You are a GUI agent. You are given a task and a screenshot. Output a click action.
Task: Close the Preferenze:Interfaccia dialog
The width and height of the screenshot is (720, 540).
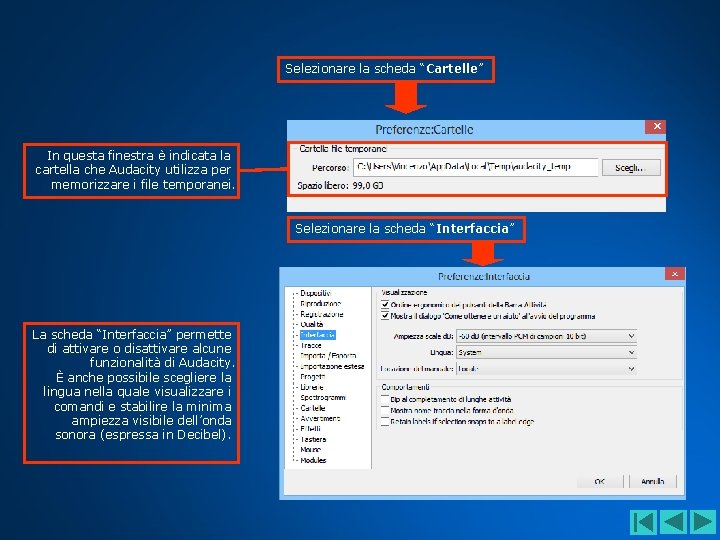coord(675,274)
